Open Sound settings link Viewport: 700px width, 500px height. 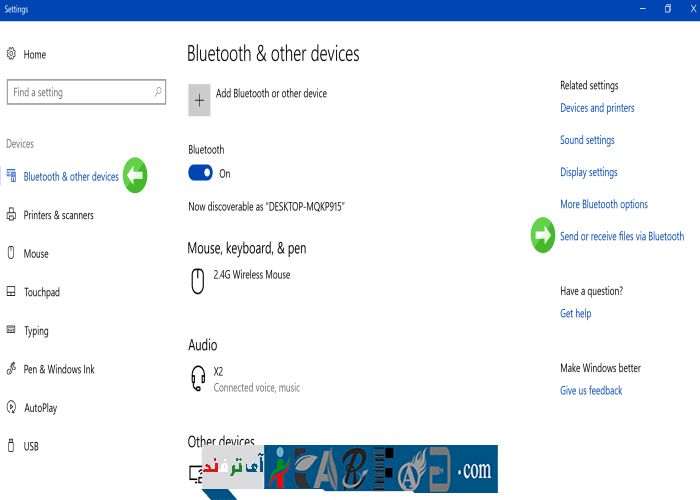coord(587,140)
